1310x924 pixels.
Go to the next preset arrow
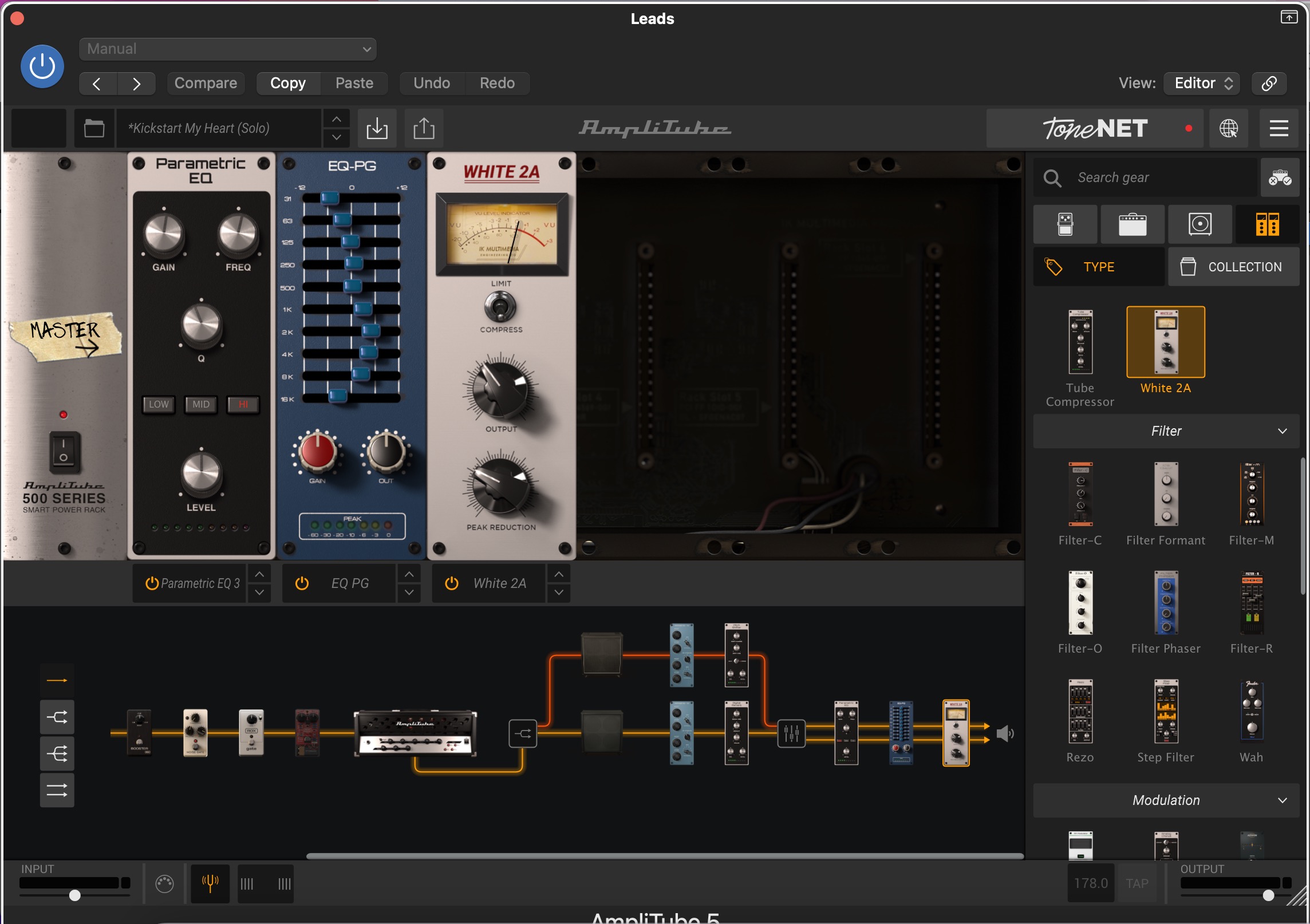(136, 84)
